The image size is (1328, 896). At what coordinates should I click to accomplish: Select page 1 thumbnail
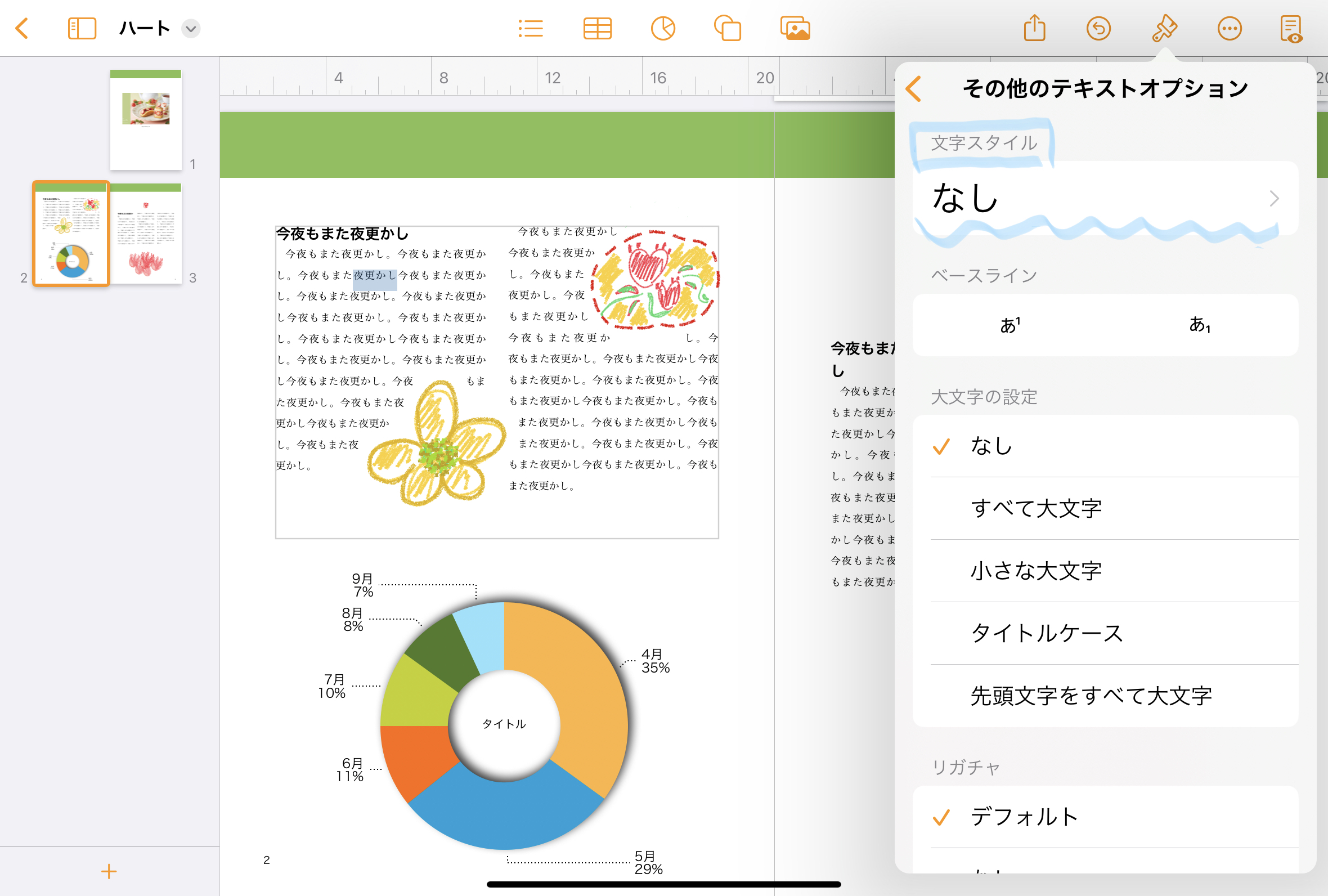tap(146, 120)
